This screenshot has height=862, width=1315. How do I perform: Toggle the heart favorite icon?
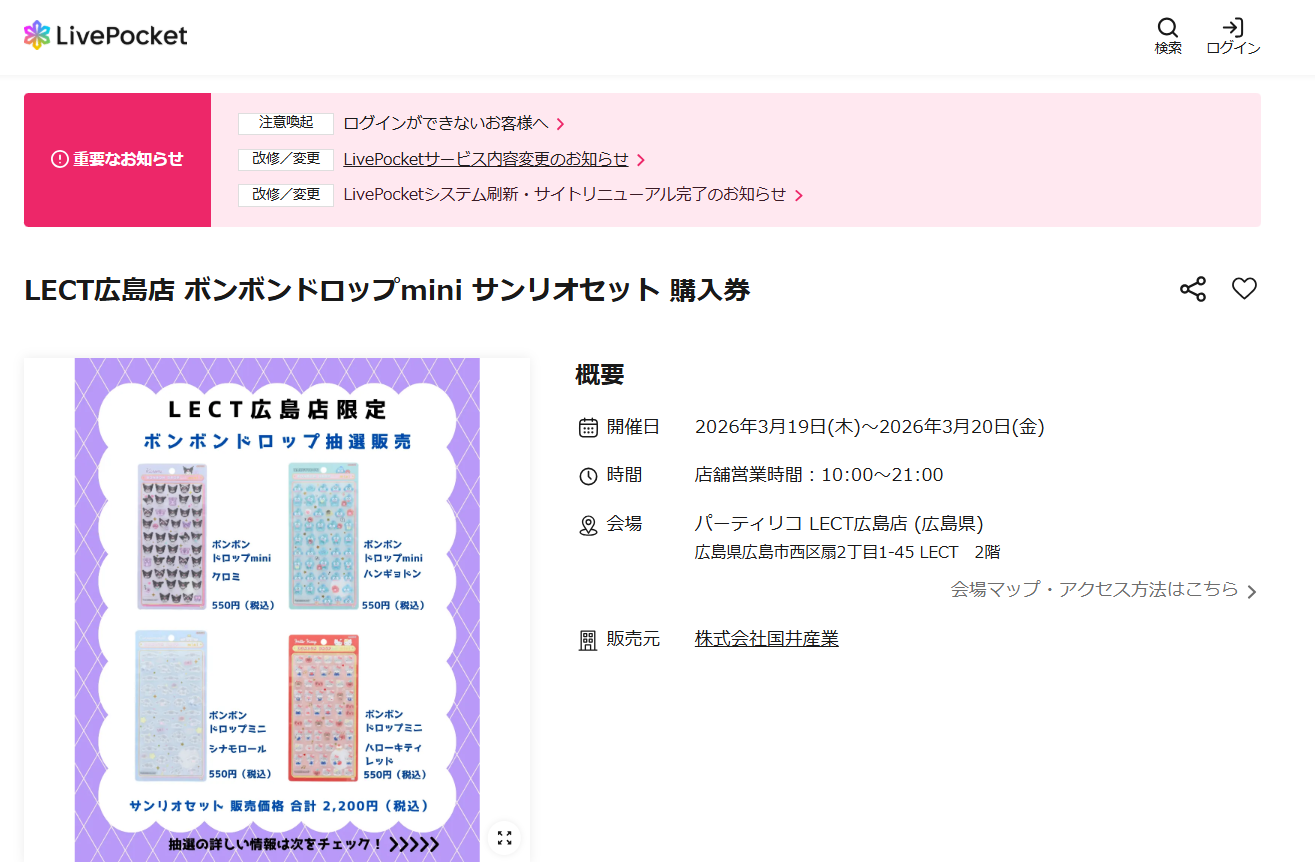[1244, 289]
